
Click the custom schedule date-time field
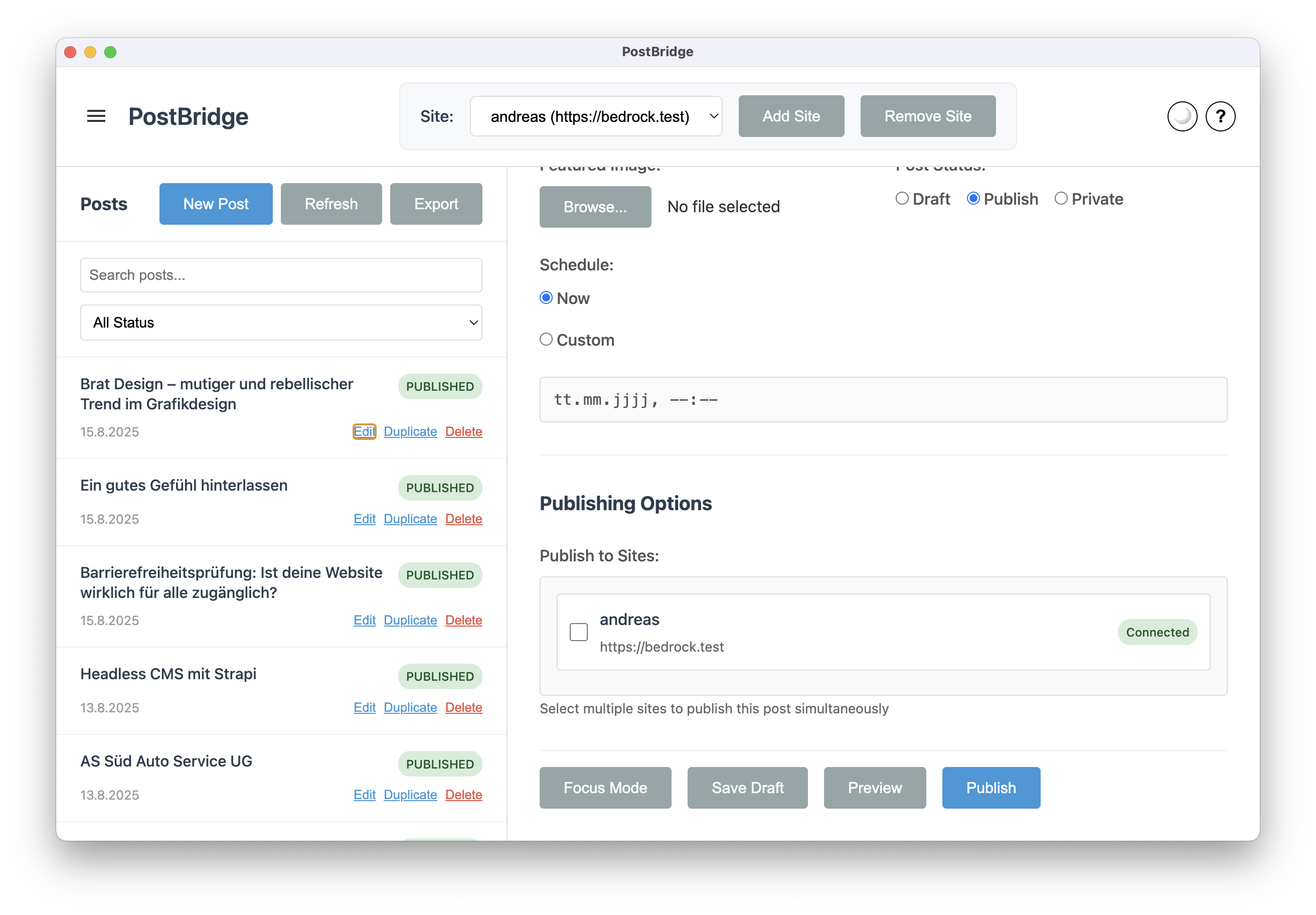(883, 400)
